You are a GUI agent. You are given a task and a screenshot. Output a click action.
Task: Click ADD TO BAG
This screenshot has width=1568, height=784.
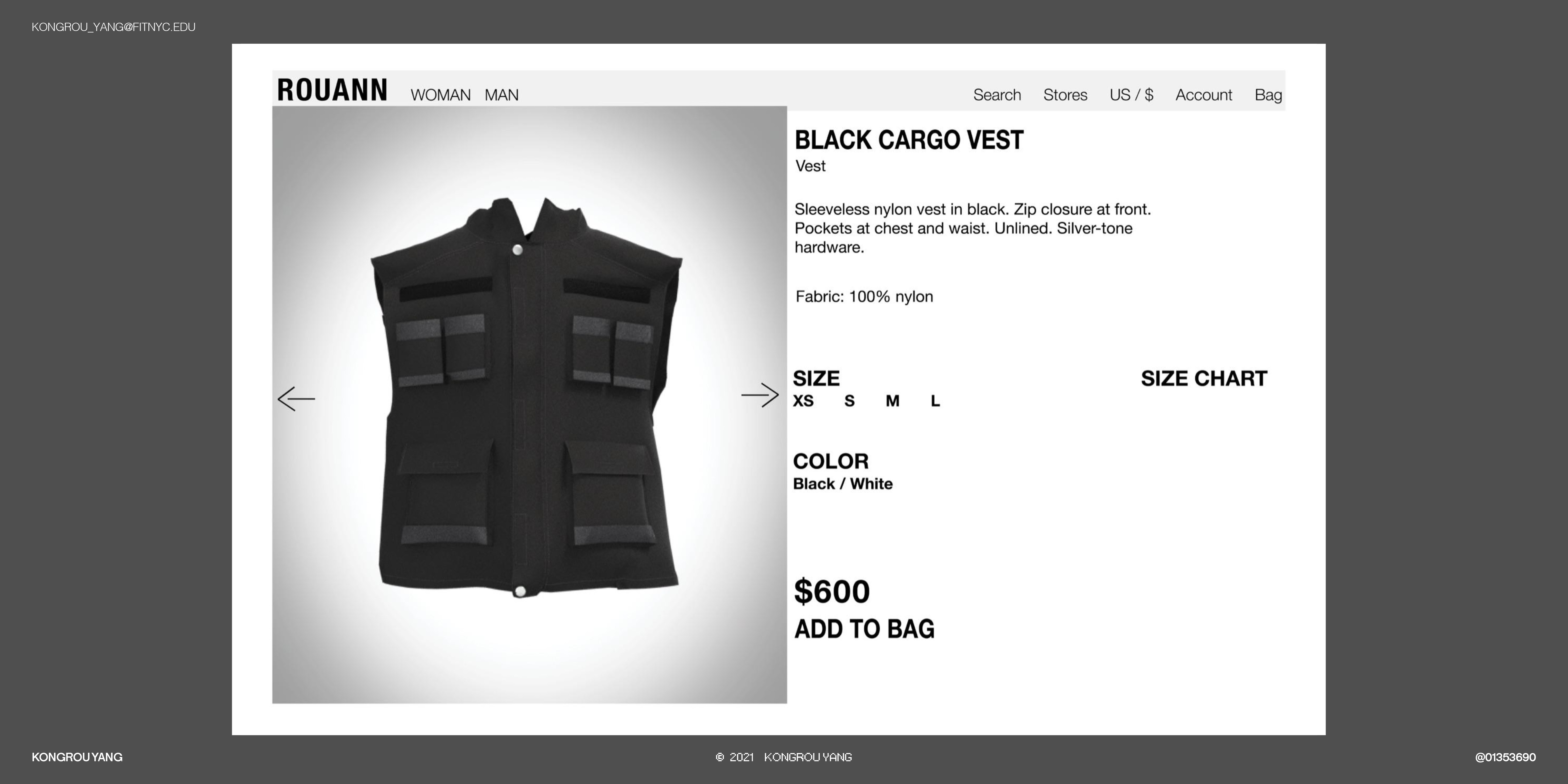pos(864,630)
